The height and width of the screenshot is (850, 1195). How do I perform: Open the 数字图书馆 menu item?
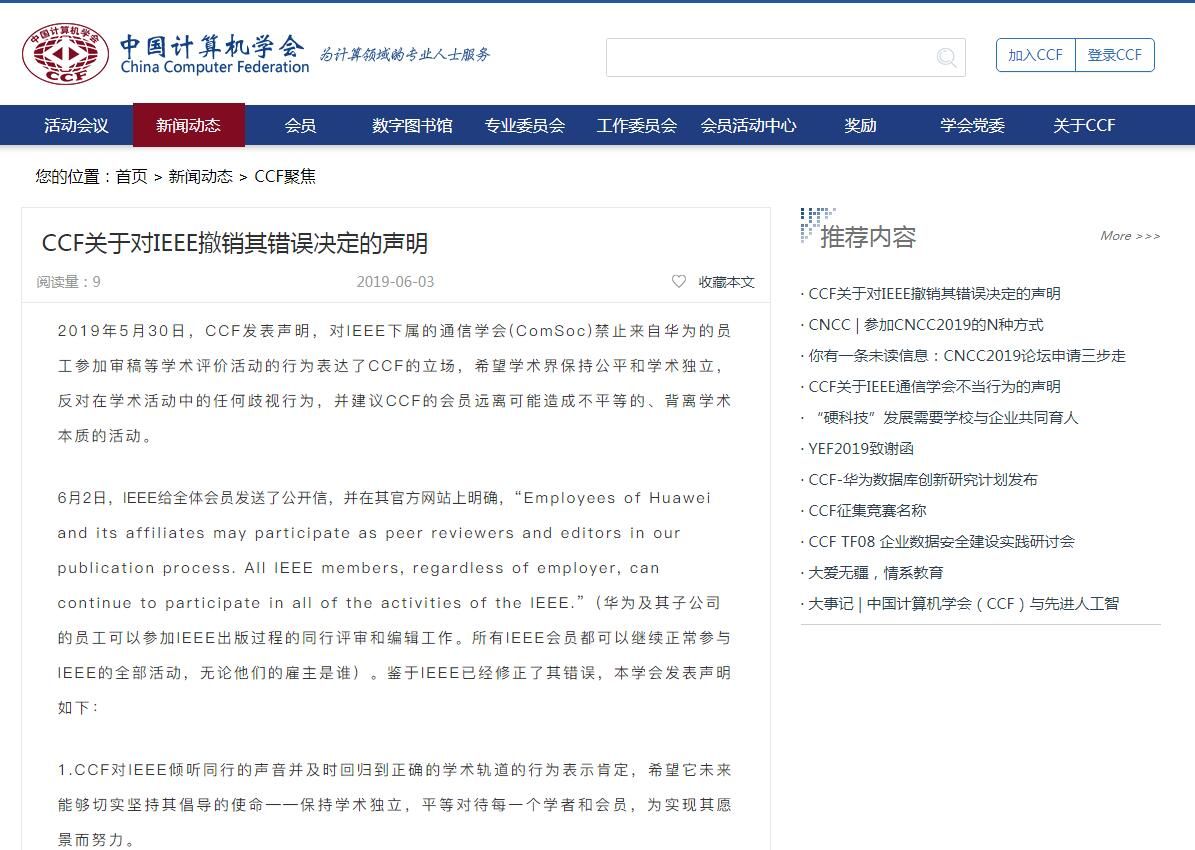(412, 125)
